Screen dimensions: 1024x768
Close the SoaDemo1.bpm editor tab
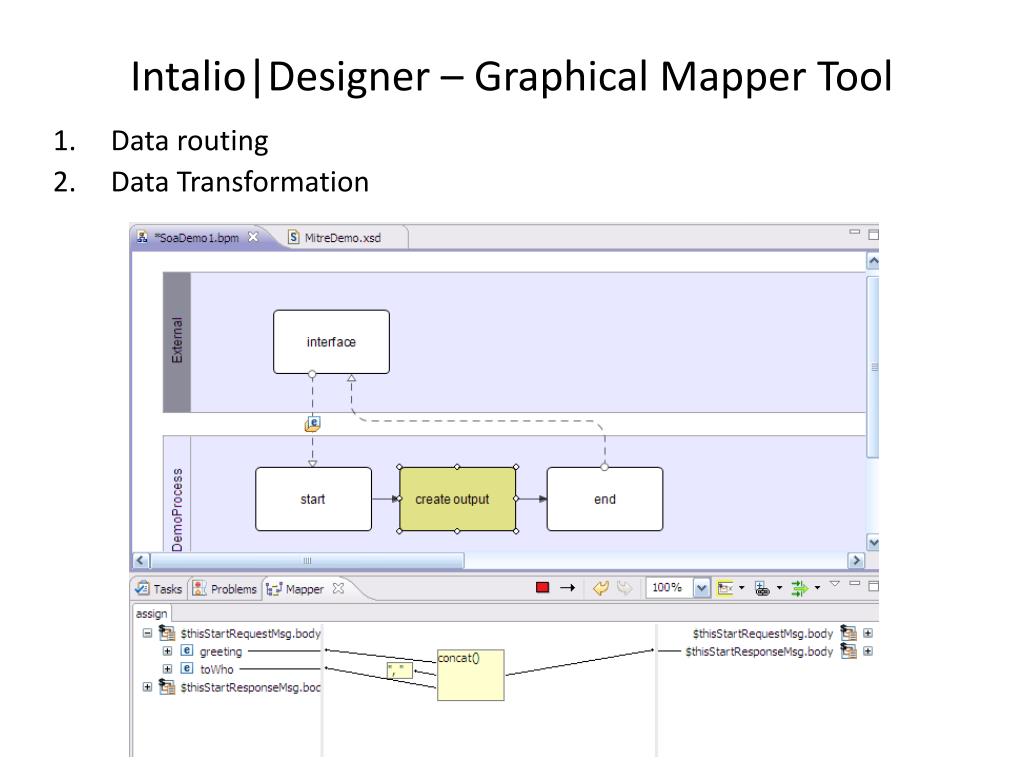253,237
